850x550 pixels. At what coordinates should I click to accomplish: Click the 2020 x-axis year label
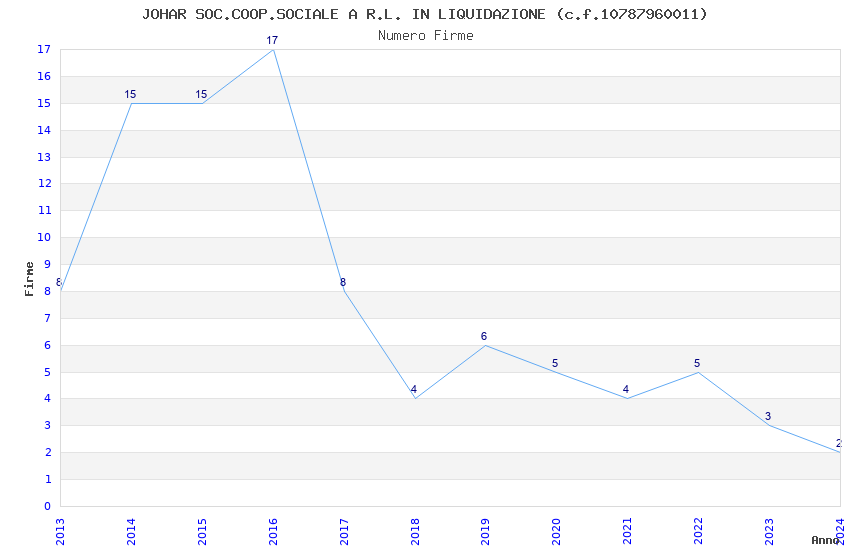[556, 532]
